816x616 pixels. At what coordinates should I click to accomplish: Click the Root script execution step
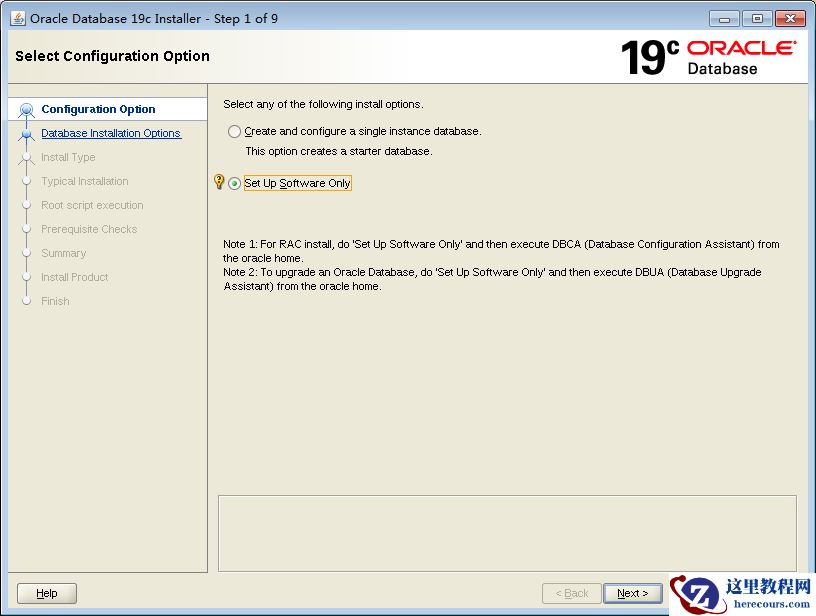click(92, 205)
